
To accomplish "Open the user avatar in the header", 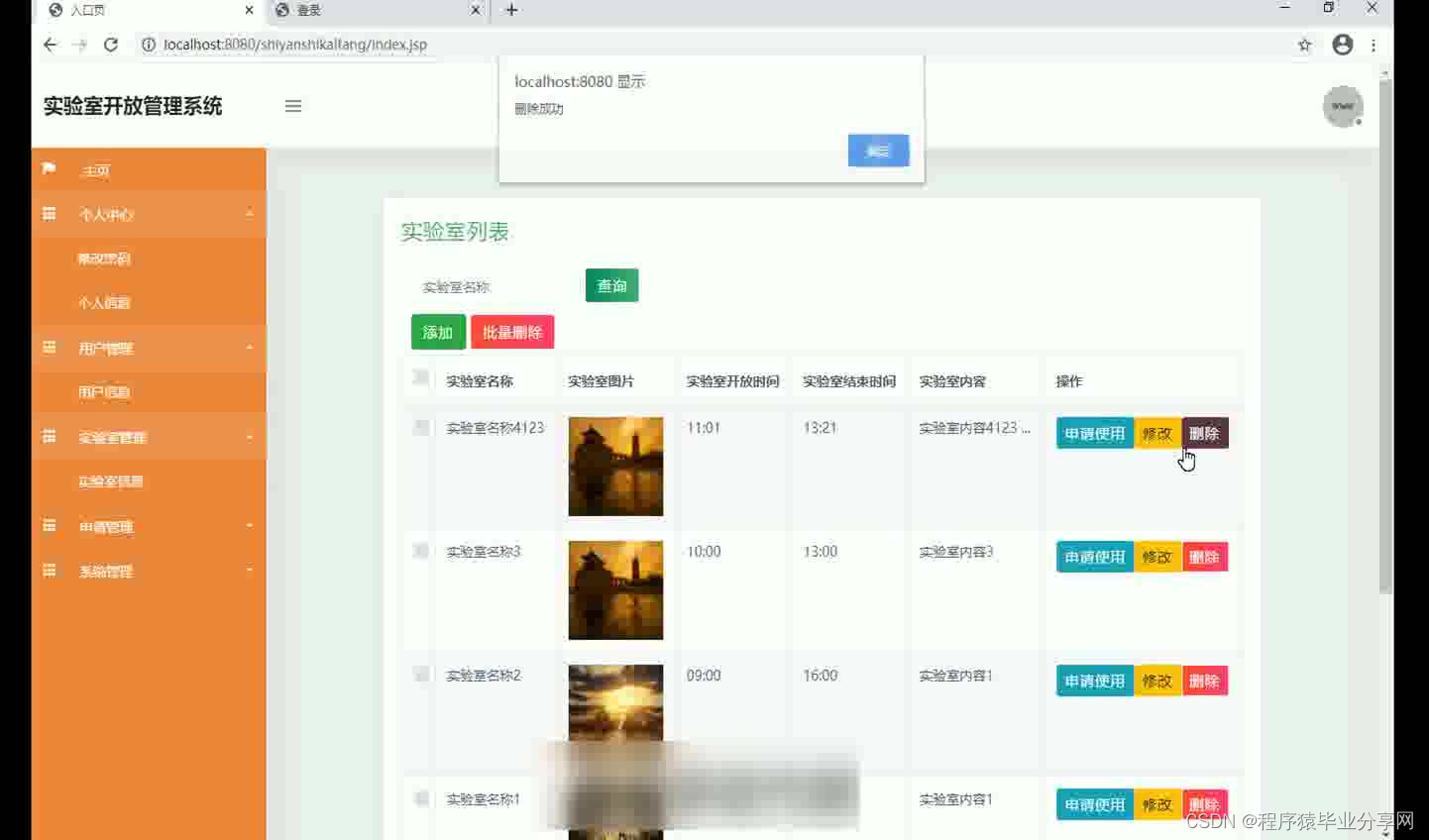I will (x=1343, y=106).
